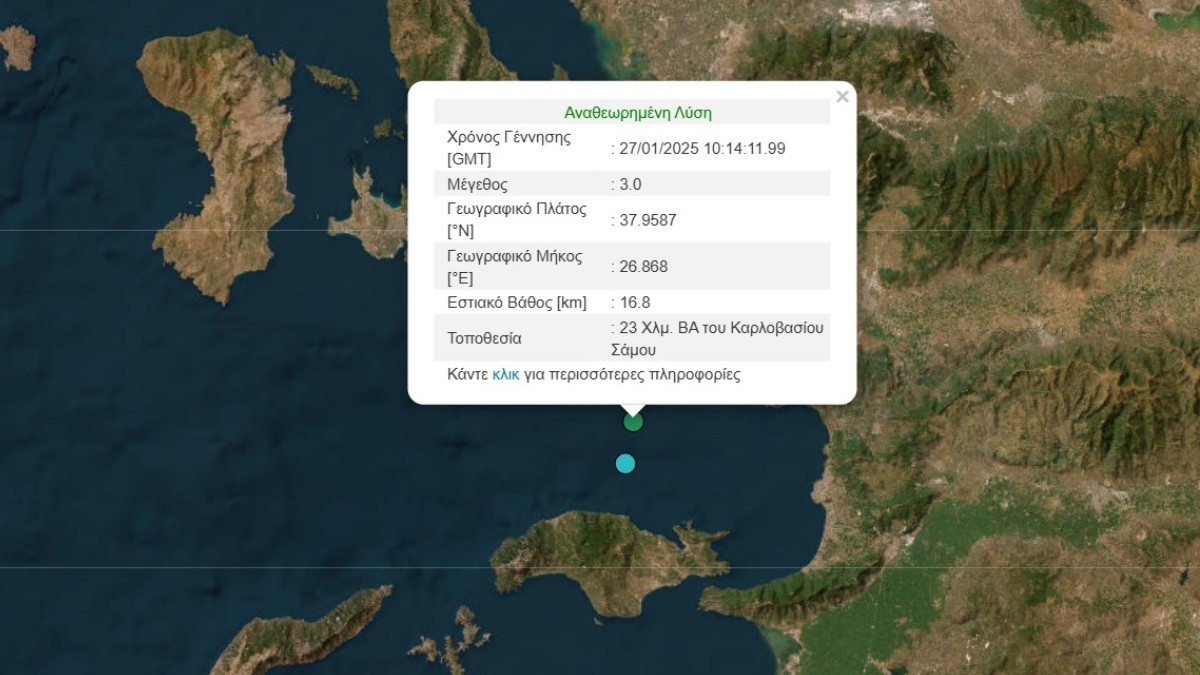Click the origin time value 27/01/2025 10:14:11.99
1200x675 pixels.
coord(701,148)
